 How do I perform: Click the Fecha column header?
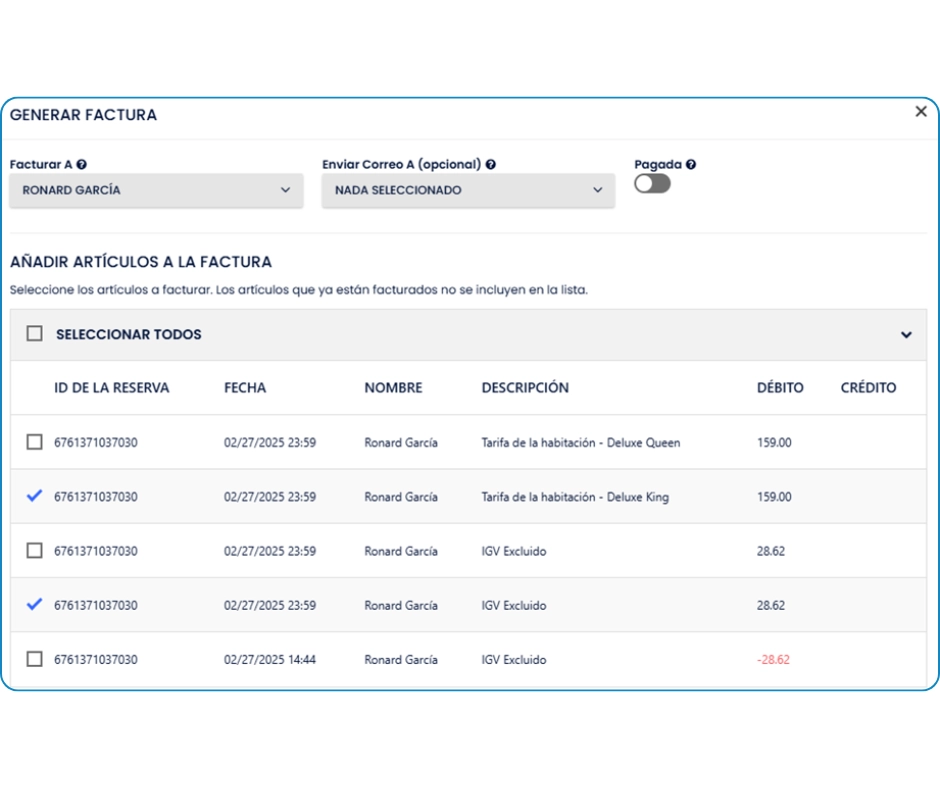coord(245,388)
